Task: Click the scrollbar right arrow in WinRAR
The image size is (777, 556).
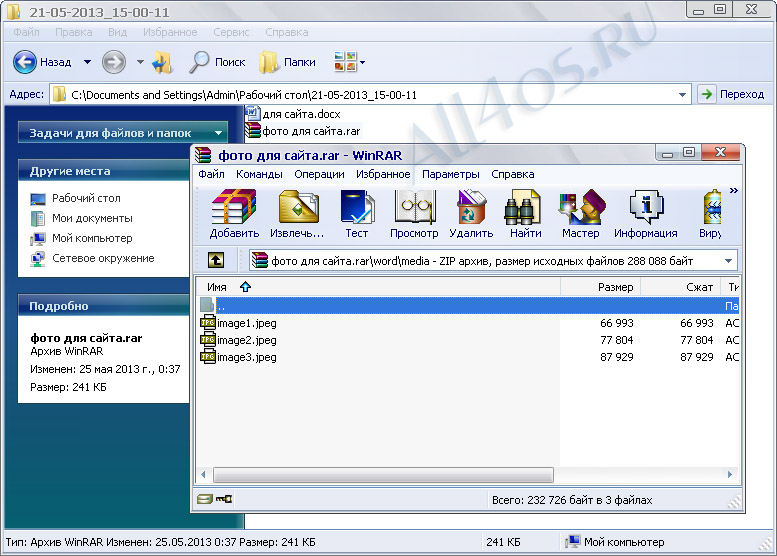Action: [x=730, y=474]
